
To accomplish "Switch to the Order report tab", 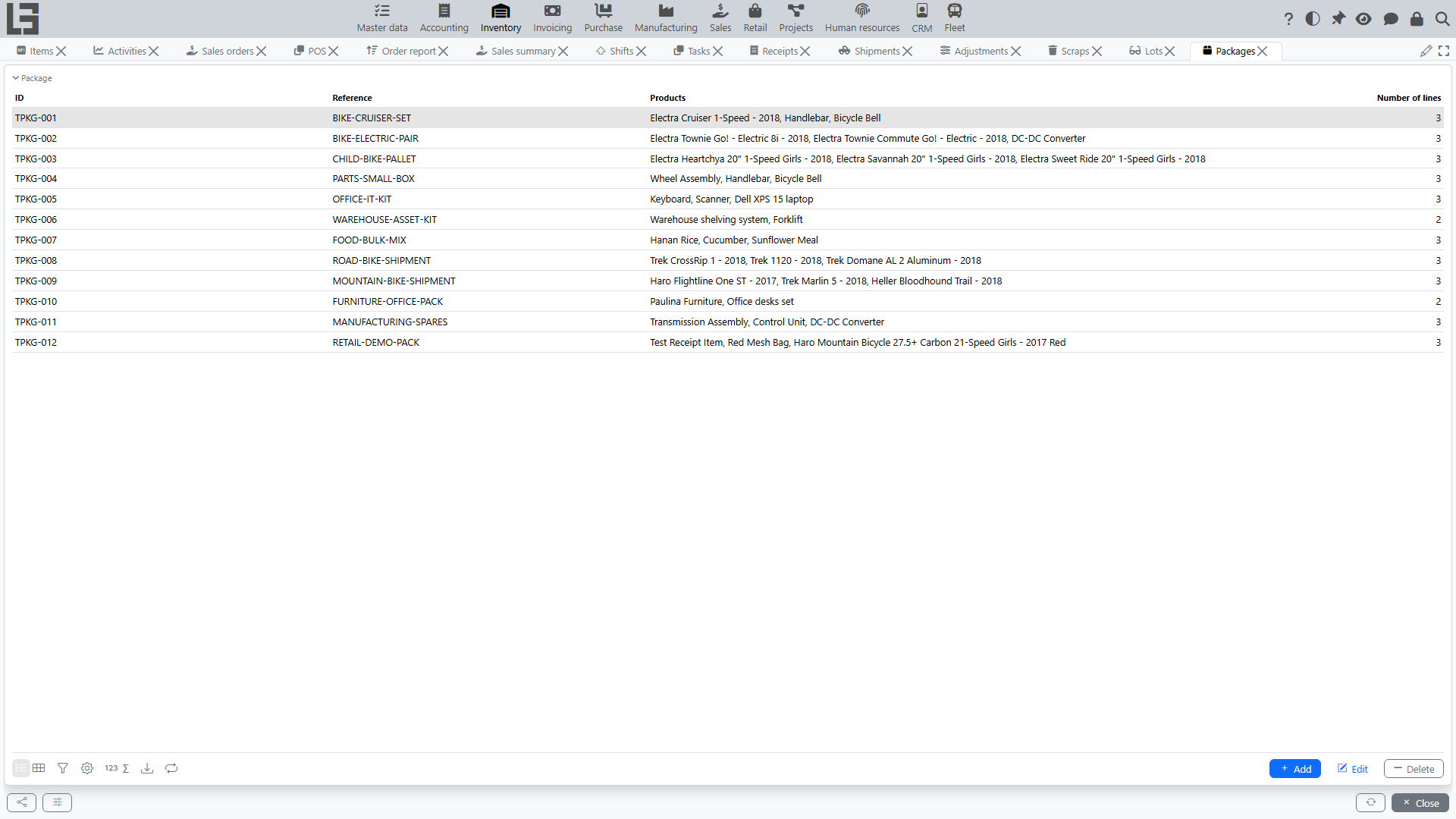I will 401,51.
